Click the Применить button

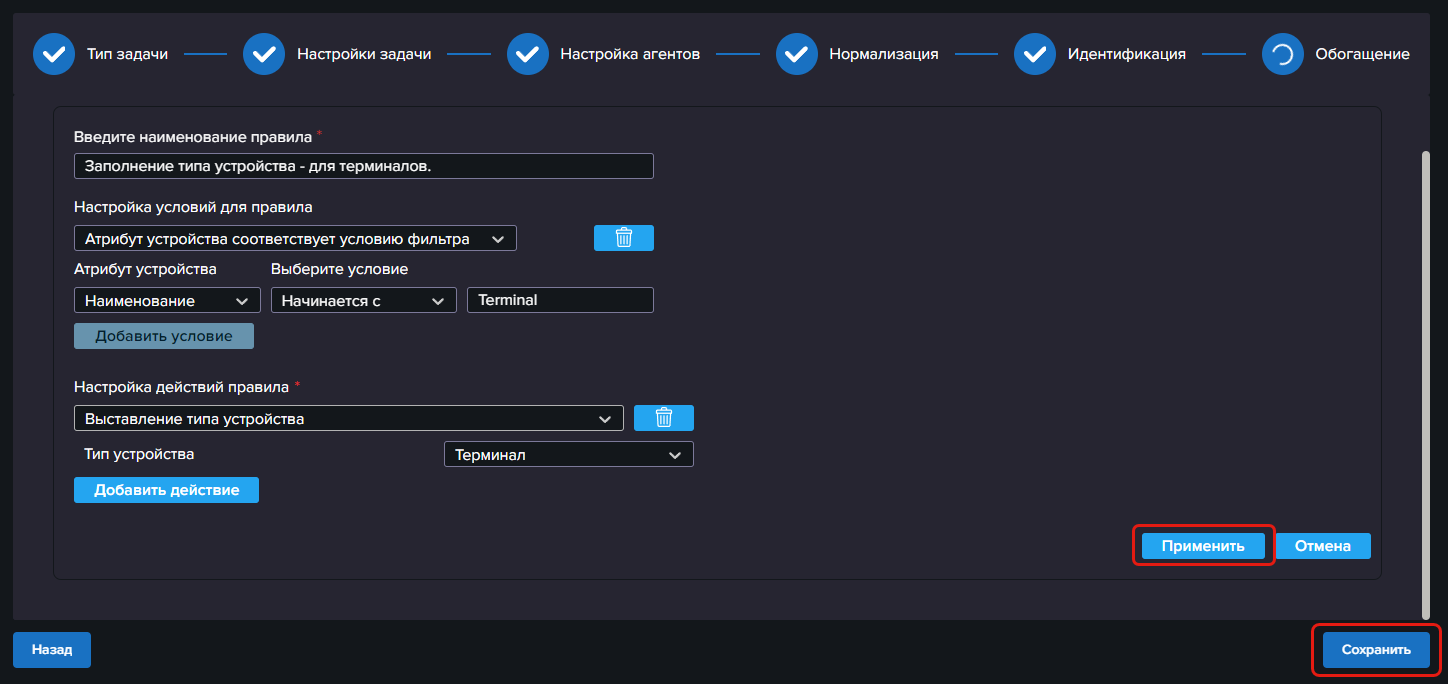point(1203,546)
